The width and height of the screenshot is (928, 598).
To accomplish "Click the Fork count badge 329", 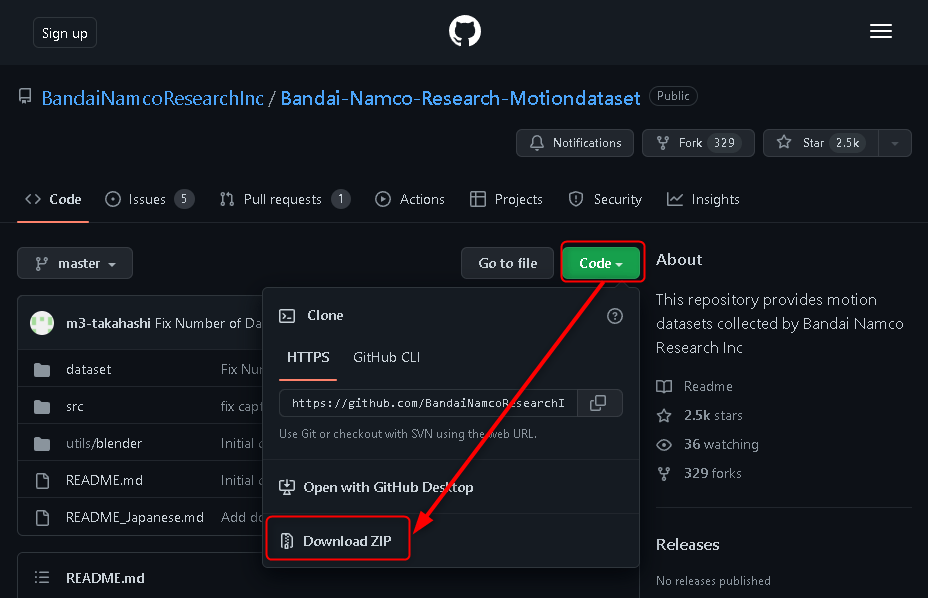I will point(724,143).
